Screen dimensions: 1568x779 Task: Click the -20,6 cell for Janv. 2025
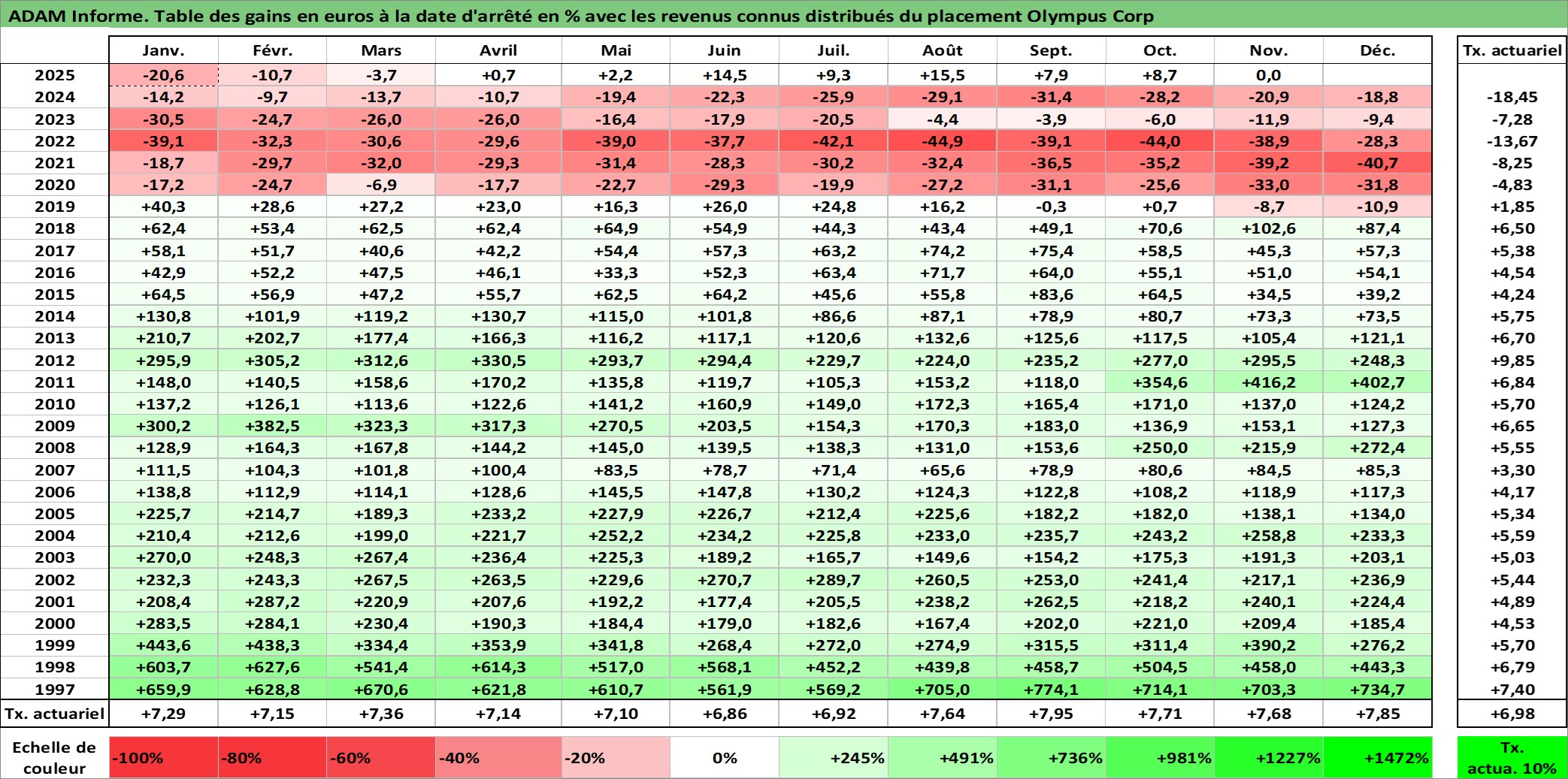coord(163,75)
